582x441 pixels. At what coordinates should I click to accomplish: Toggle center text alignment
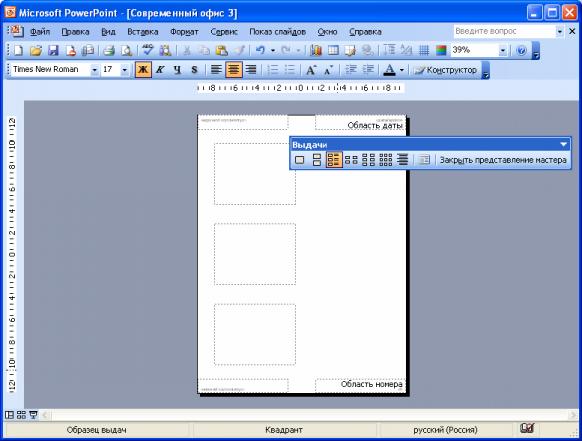tap(234, 70)
